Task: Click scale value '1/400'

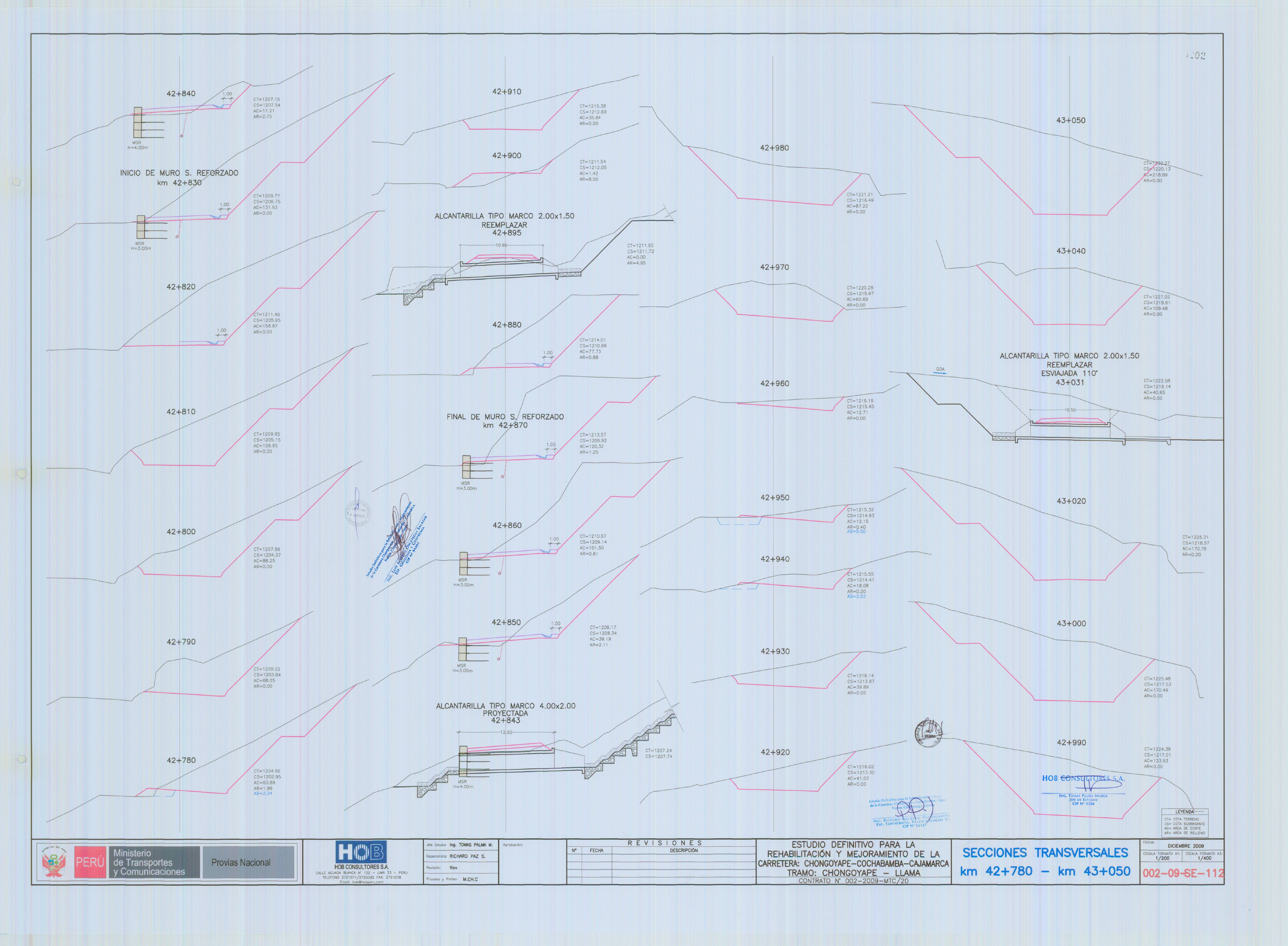Action: [1204, 858]
